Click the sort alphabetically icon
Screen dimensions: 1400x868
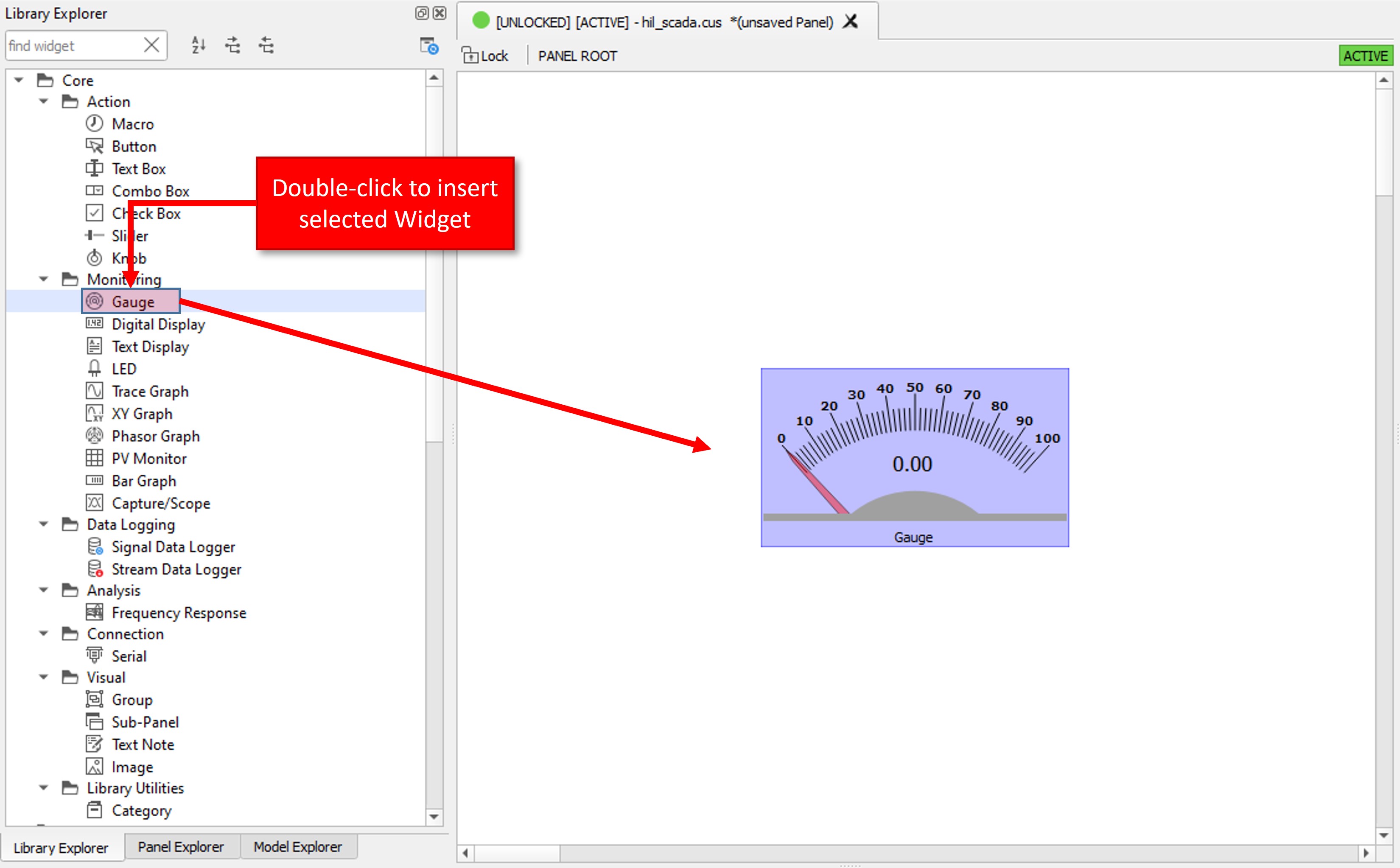click(199, 45)
